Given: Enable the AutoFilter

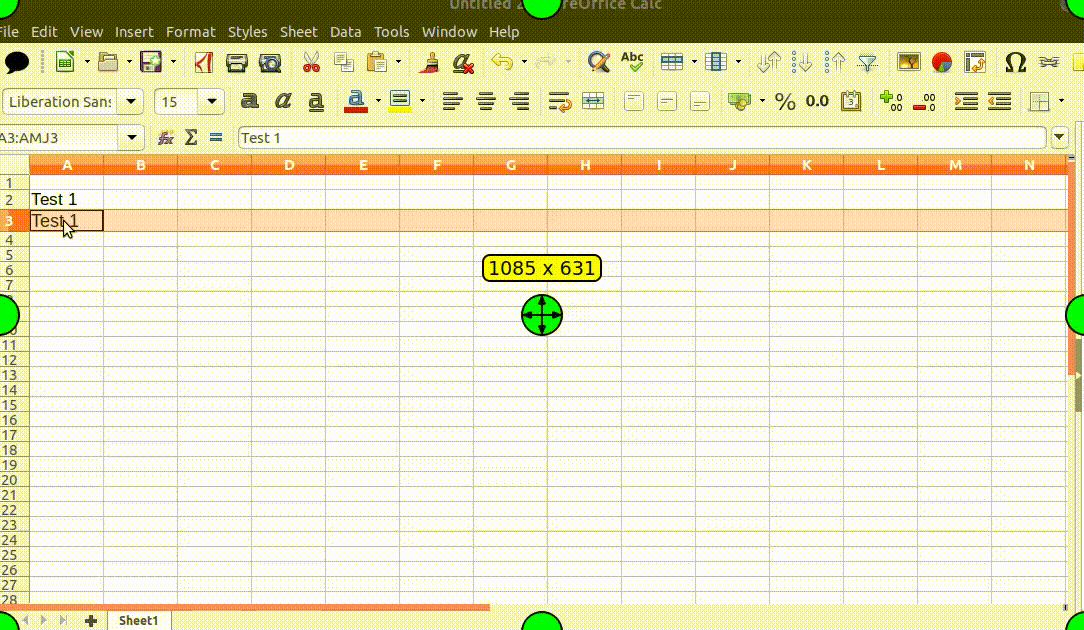Looking at the screenshot, I should pos(866,62).
